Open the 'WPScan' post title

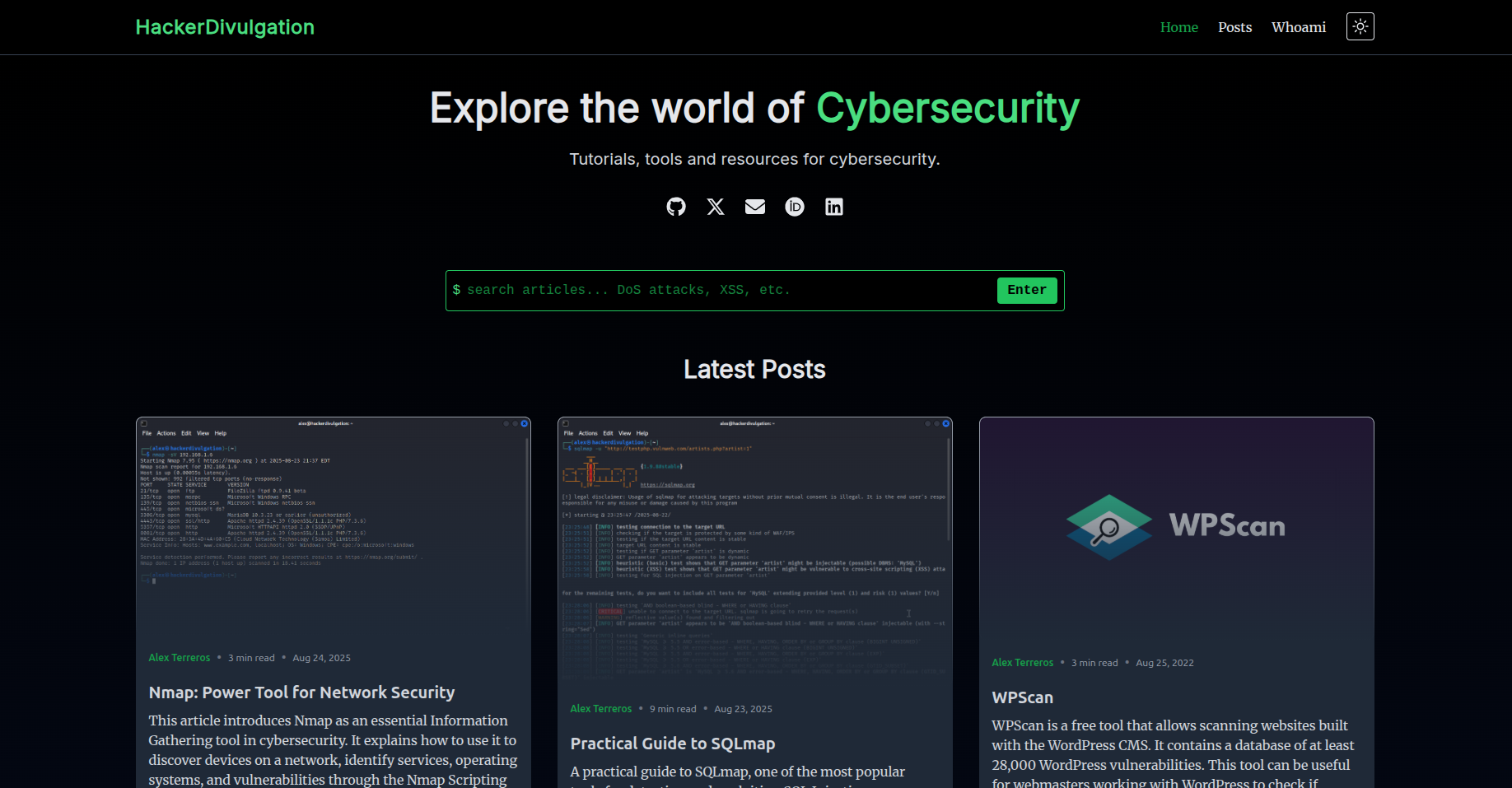pos(1022,697)
